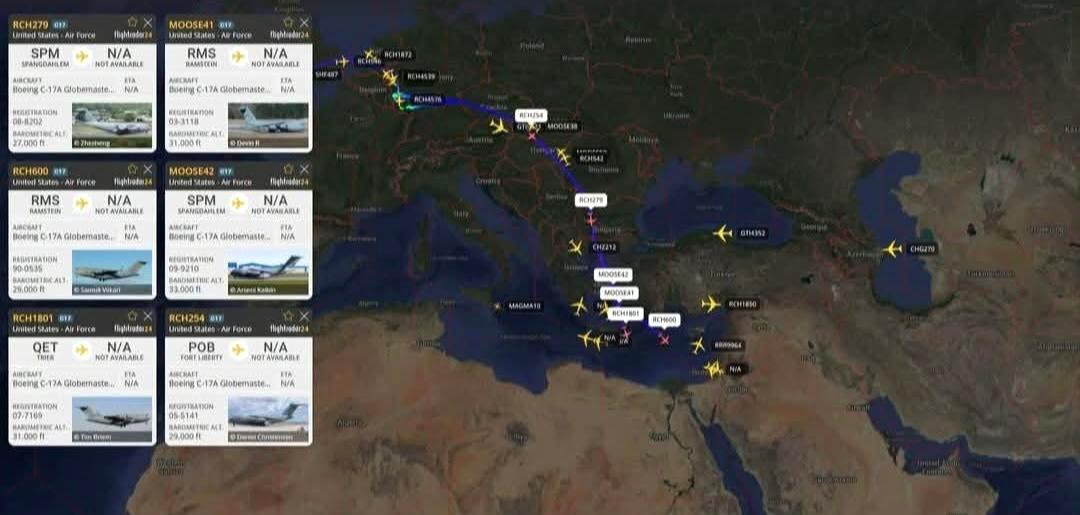
Task: Star the RCH1801 flight card
Action: [x=132, y=316]
